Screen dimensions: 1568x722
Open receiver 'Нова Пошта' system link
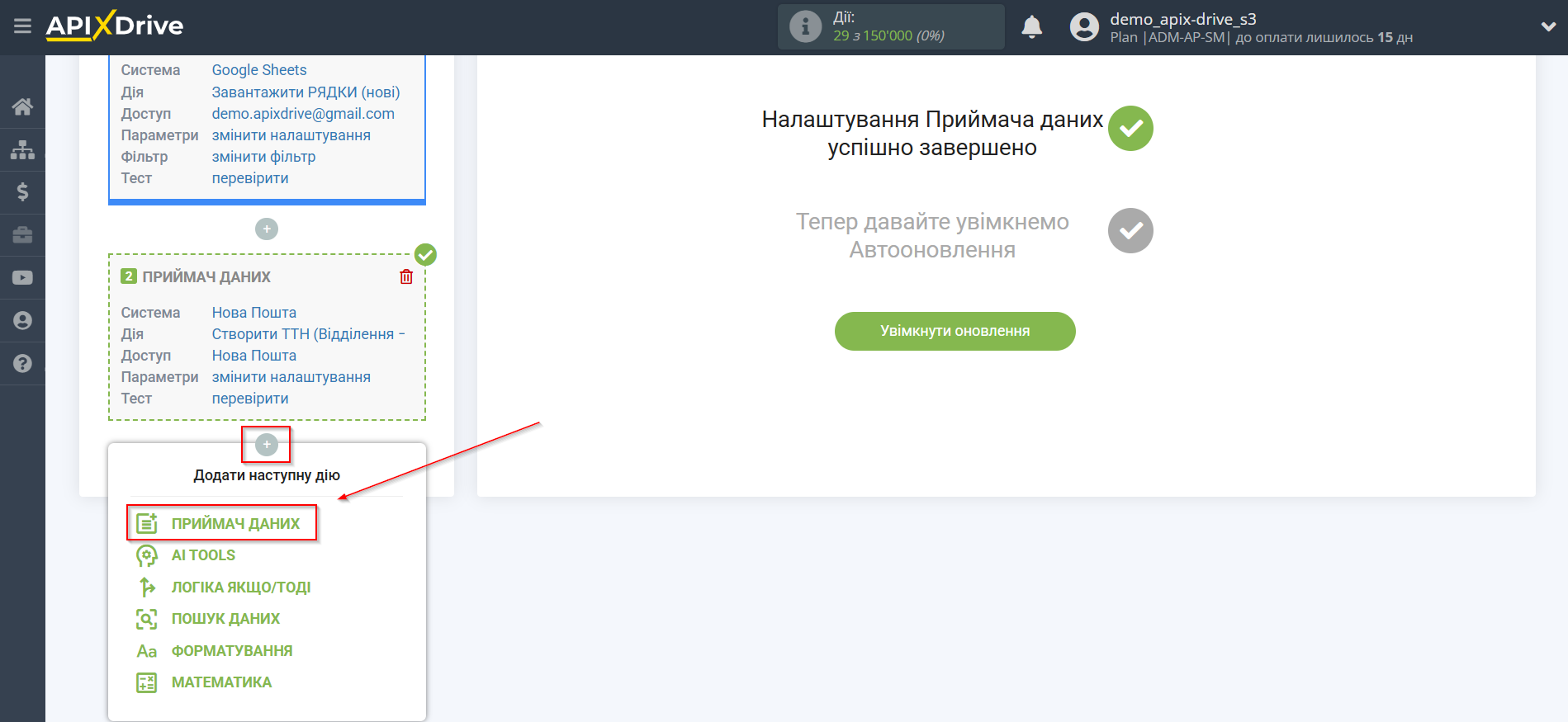click(253, 313)
